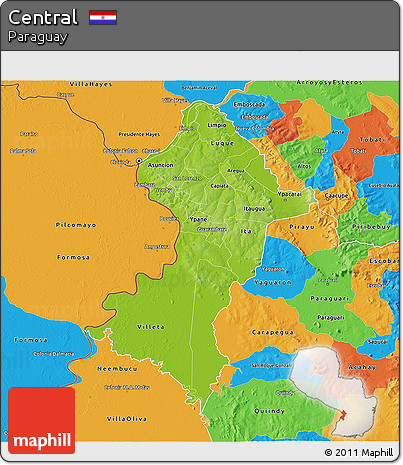Select the "Eusebio Ayala" label
The width and height of the screenshot is (403, 465).
click(x=384, y=185)
